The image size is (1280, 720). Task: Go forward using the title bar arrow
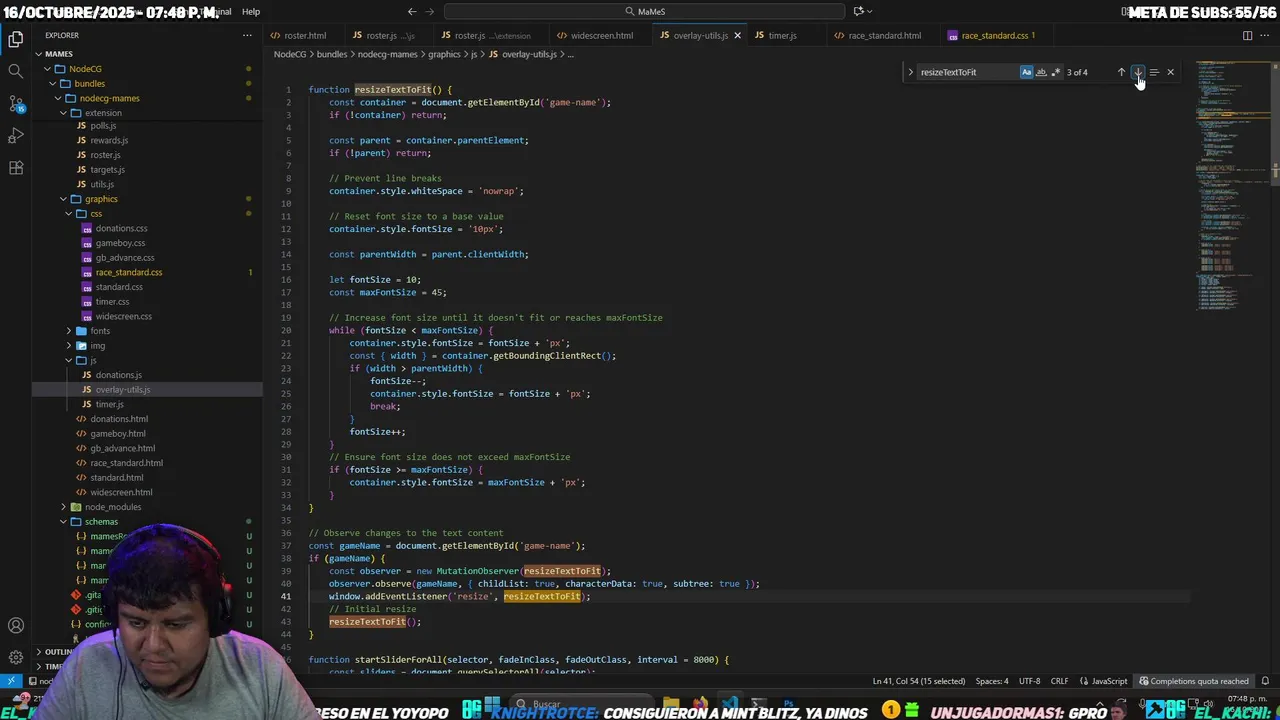(431, 11)
